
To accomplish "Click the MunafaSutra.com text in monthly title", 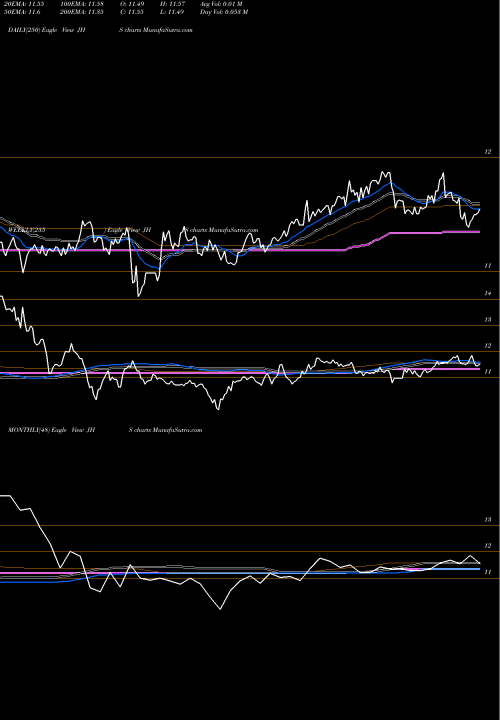I will point(177,430).
